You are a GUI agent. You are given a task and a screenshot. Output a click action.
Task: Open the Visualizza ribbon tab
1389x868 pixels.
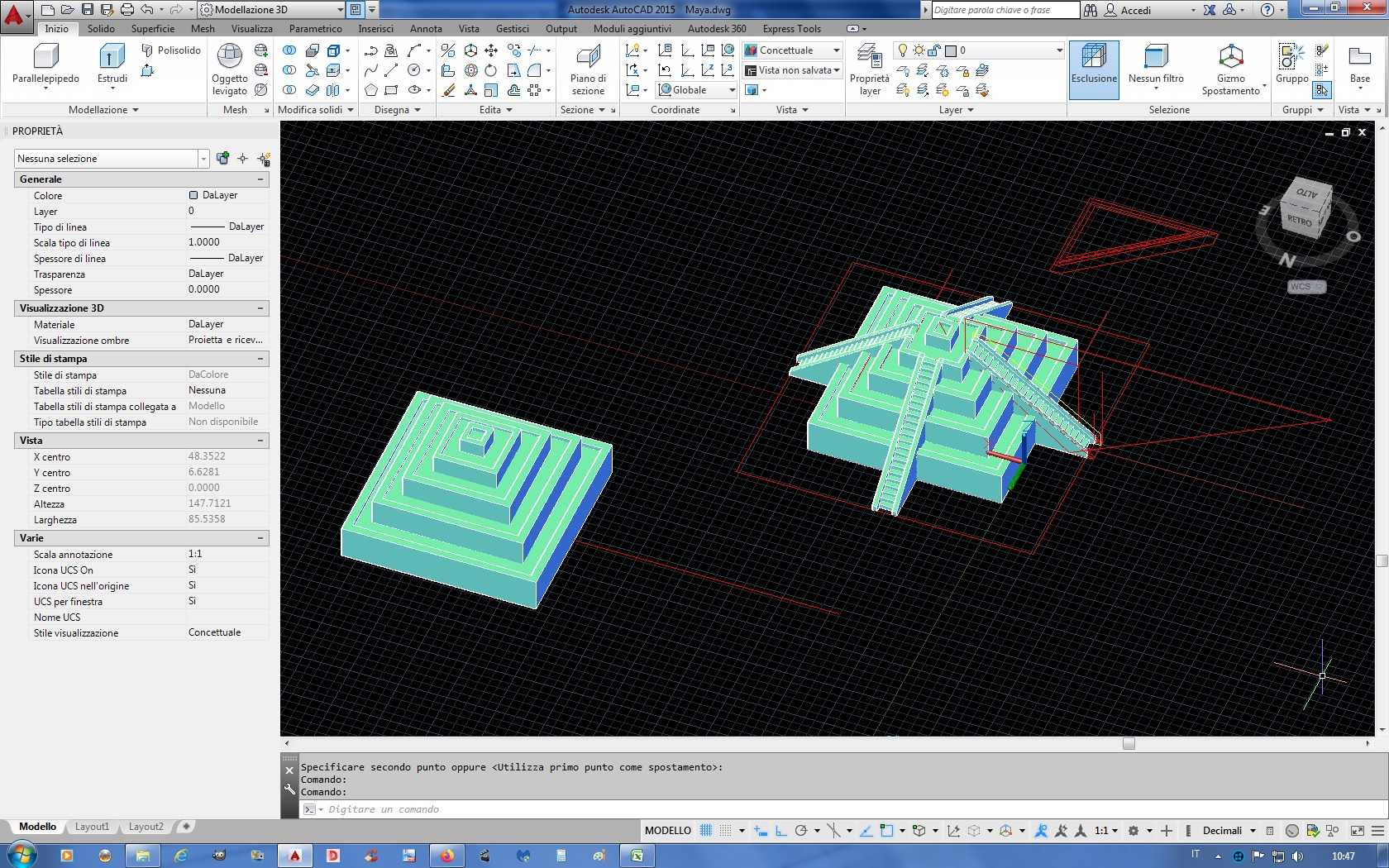coord(251,29)
